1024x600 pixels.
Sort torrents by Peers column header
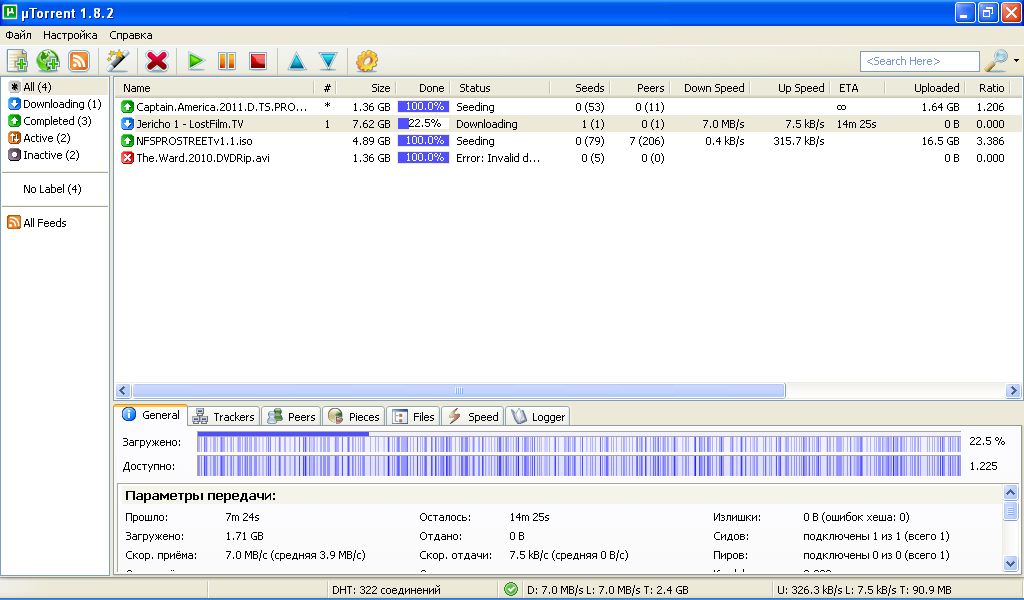(x=640, y=88)
